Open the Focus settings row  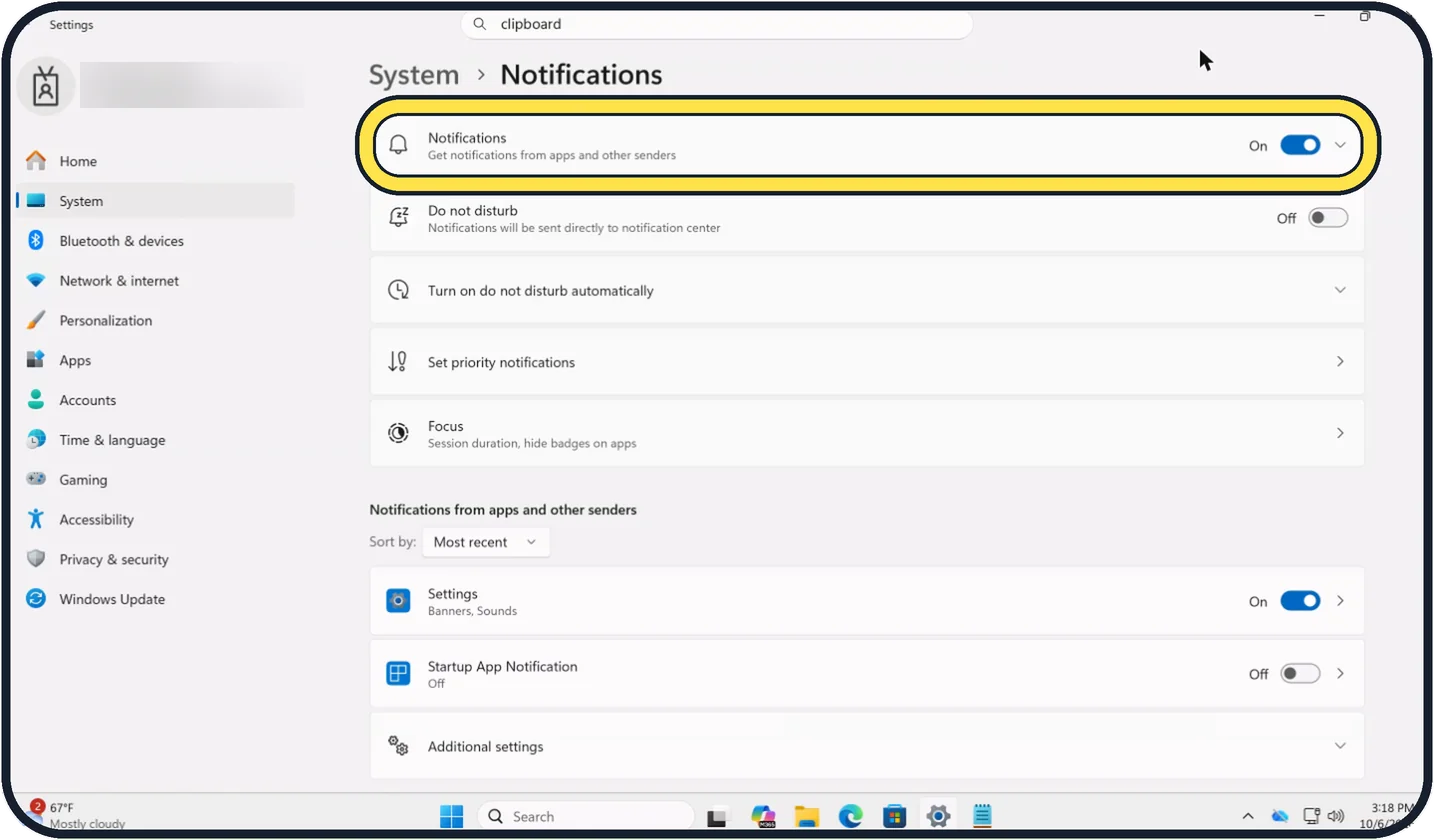(867, 433)
